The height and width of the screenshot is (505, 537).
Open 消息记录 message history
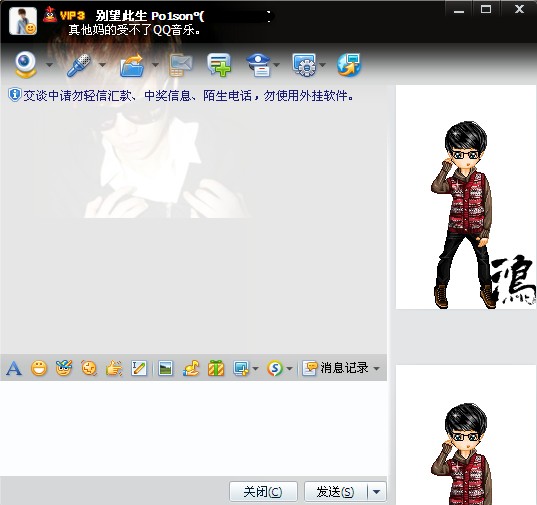click(x=335, y=368)
